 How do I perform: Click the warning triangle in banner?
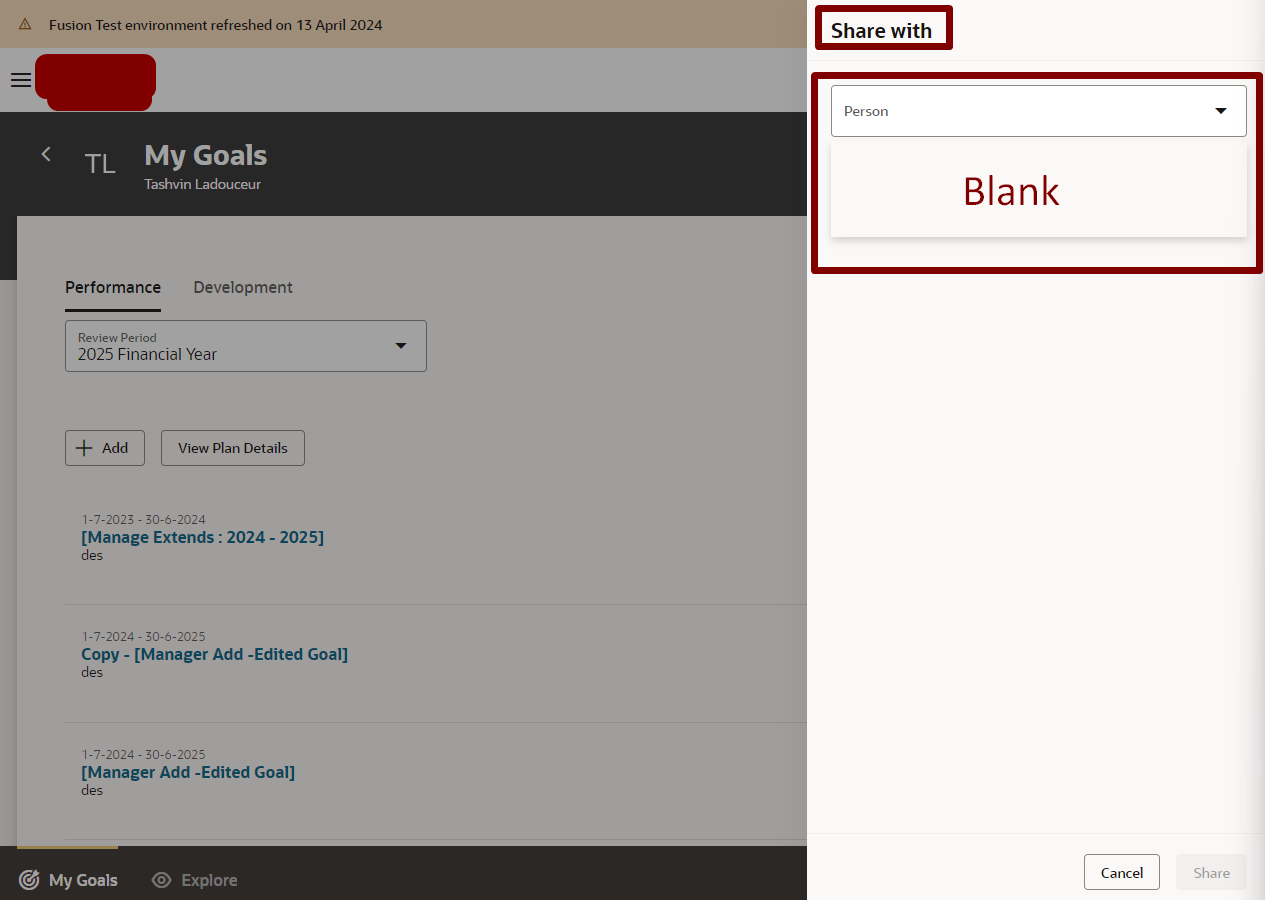pos(25,25)
